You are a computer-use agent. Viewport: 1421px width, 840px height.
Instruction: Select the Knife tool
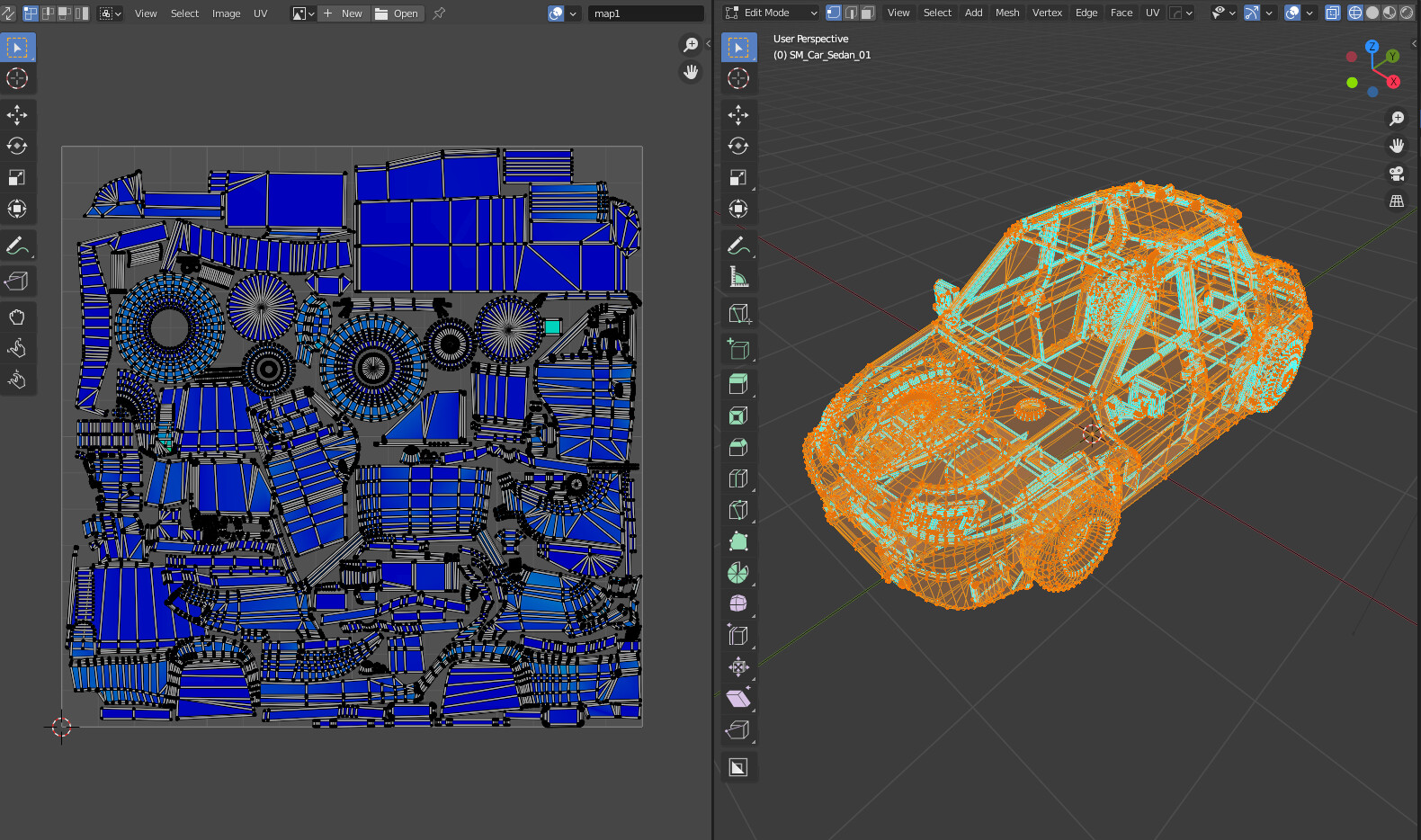click(738, 510)
